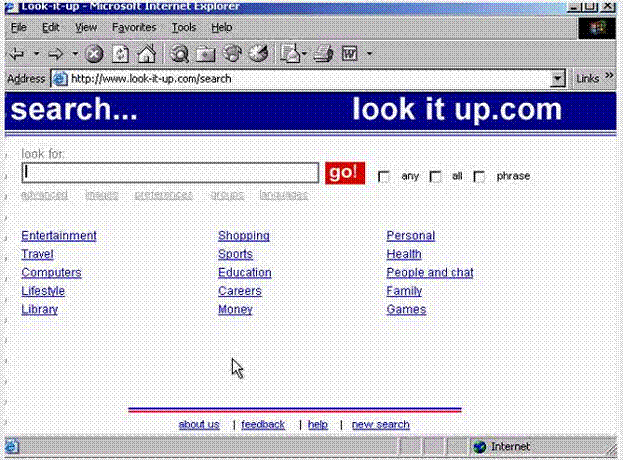Image resolution: width=623 pixels, height=460 pixels.
Task: Print the page with Print icon
Action: [323, 54]
